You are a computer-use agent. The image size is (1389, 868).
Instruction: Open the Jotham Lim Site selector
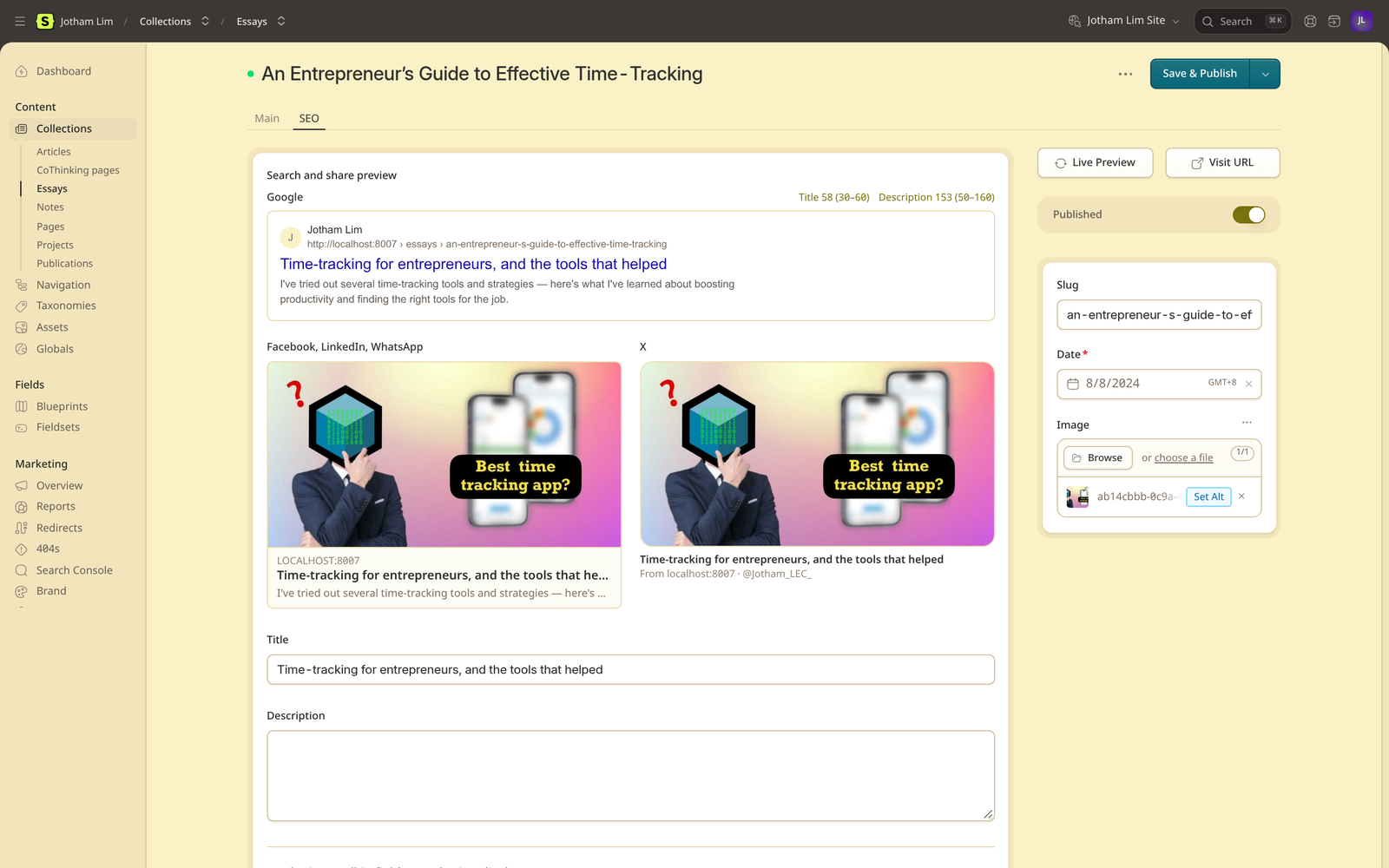(1124, 21)
